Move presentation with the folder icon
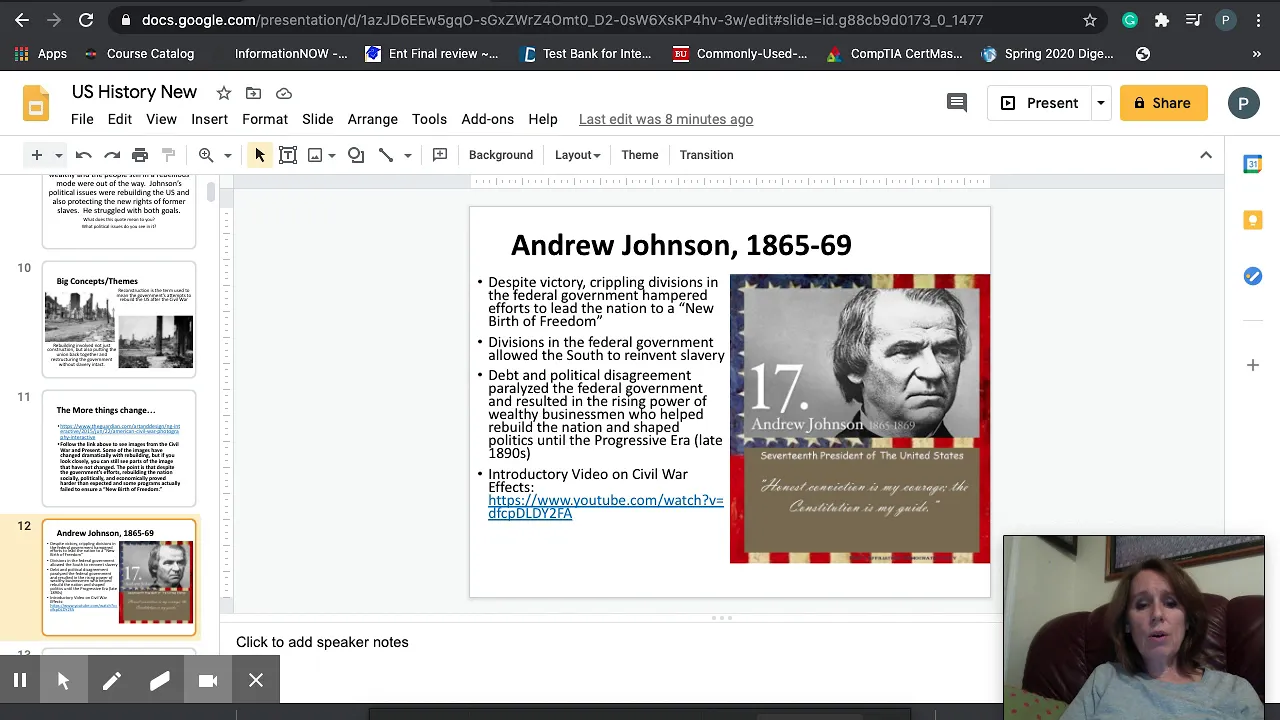The width and height of the screenshot is (1280, 720). click(254, 93)
